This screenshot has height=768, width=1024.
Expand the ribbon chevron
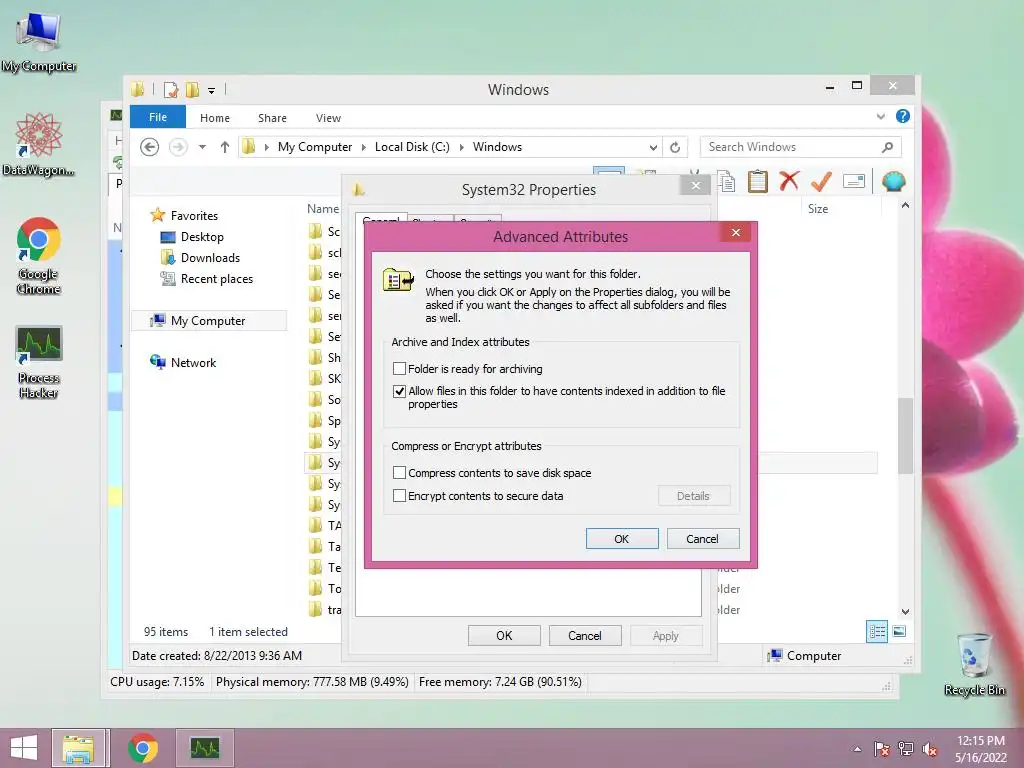[880, 116]
